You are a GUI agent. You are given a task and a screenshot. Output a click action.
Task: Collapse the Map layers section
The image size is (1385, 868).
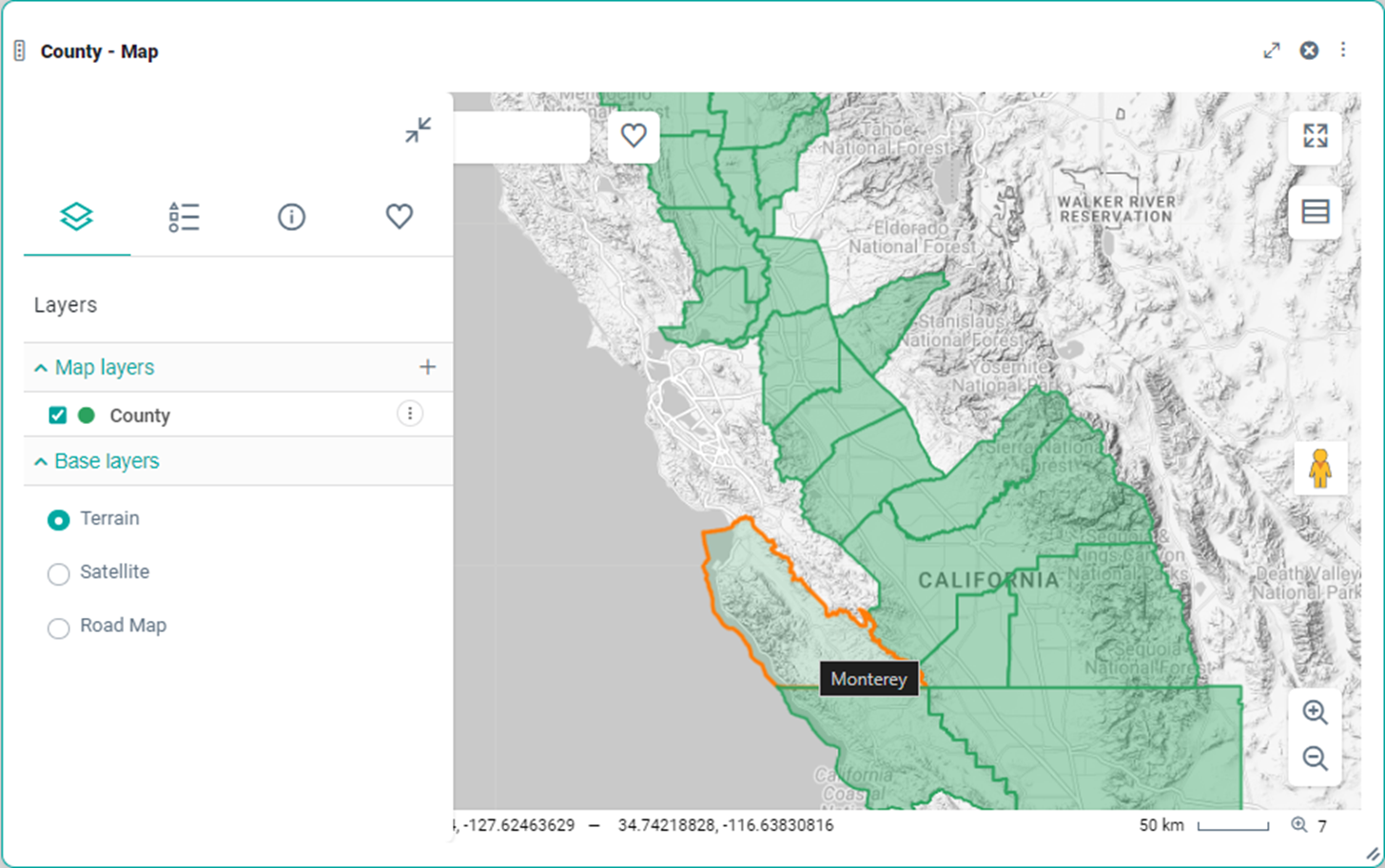click(41, 368)
